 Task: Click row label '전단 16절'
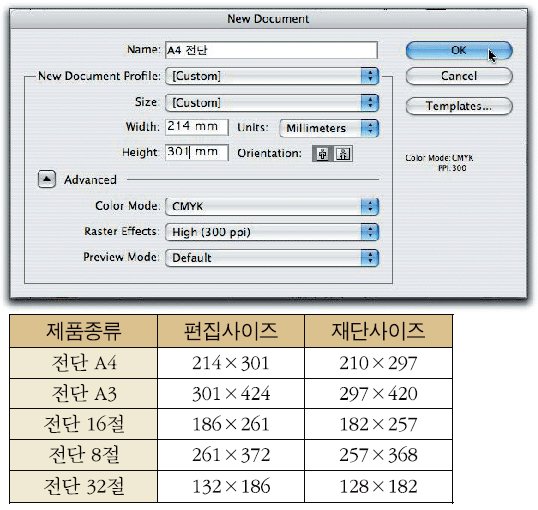coord(84,424)
